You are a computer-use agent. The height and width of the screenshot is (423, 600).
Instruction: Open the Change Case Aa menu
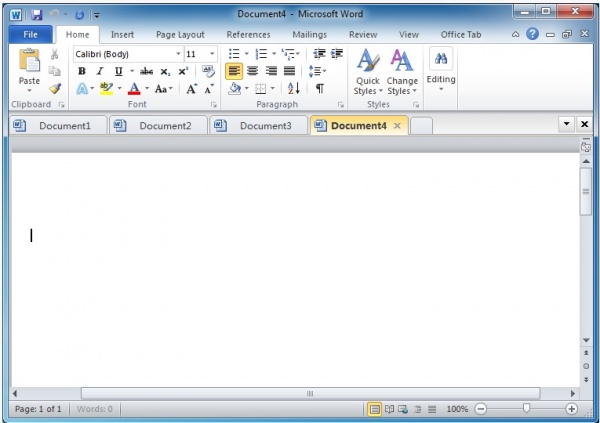[x=163, y=89]
